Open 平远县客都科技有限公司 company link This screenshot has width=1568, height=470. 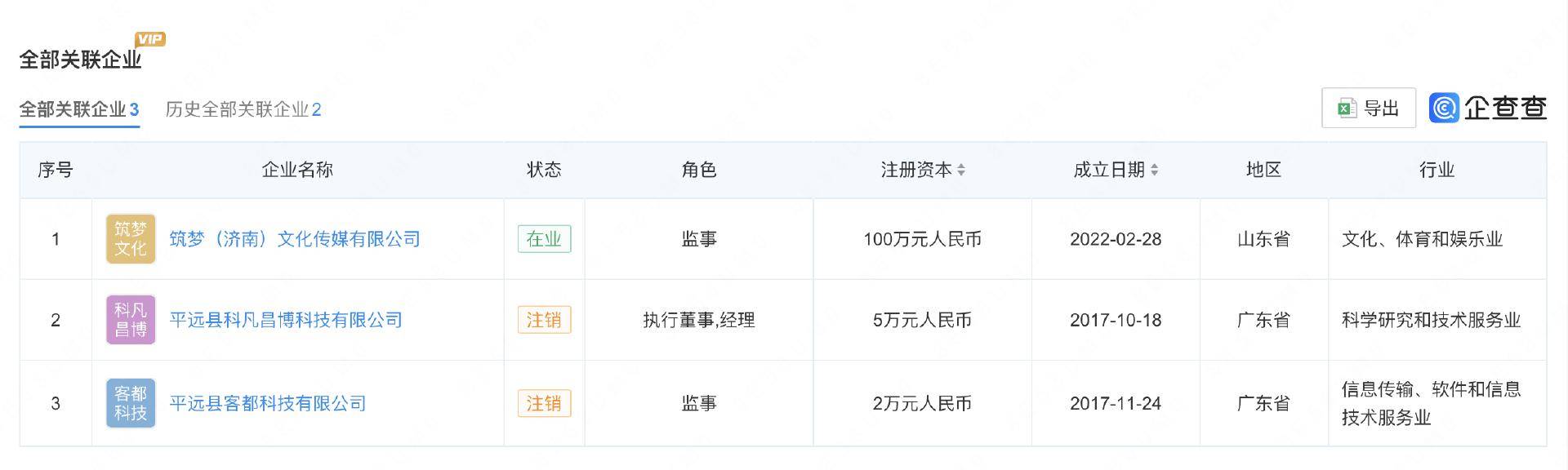pyautogui.click(x=268, y=403)
